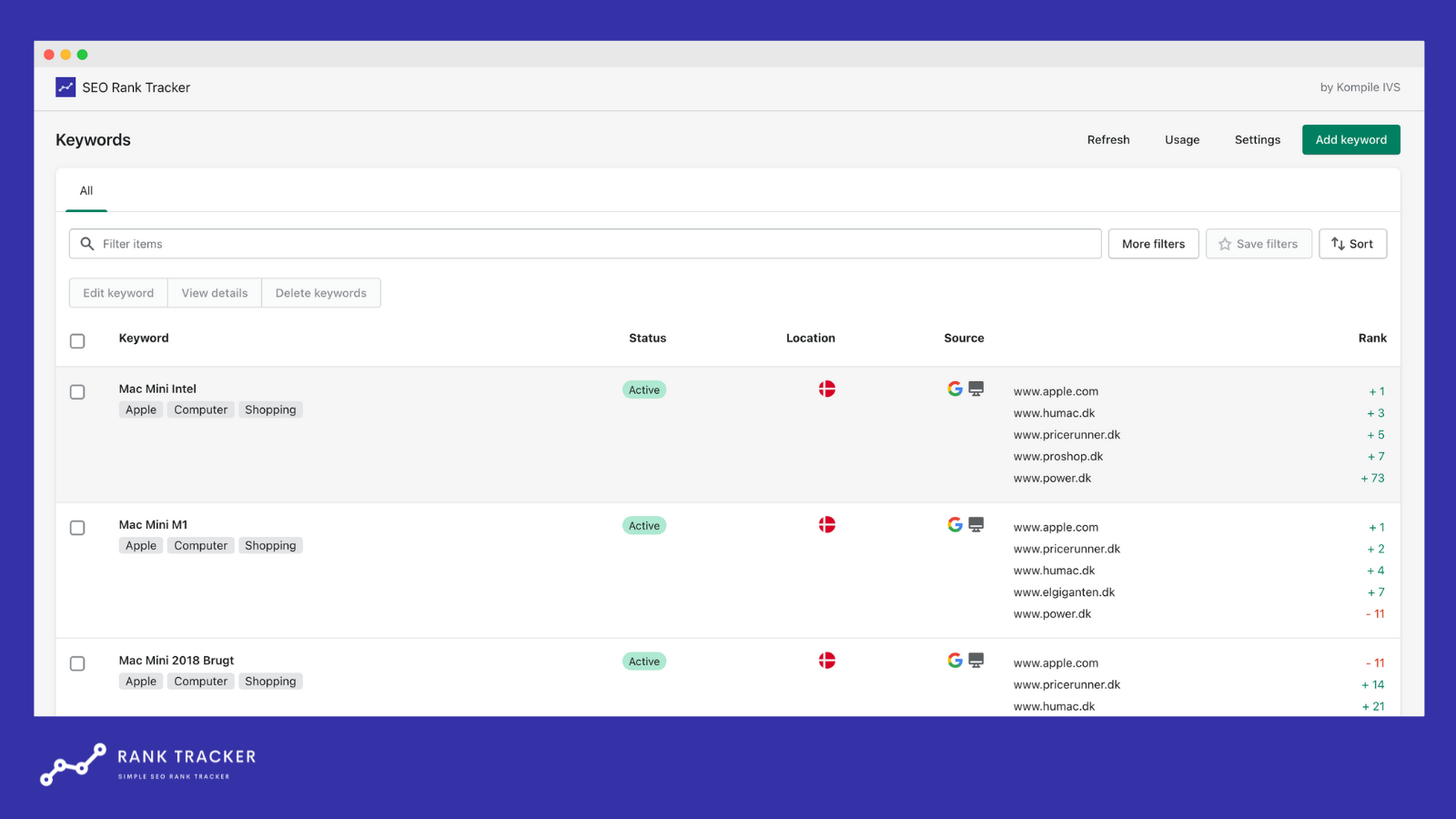Click the Shopping tag under Mac Mini 2018 Brugt
1456x819 pixels.
(270, 682)
